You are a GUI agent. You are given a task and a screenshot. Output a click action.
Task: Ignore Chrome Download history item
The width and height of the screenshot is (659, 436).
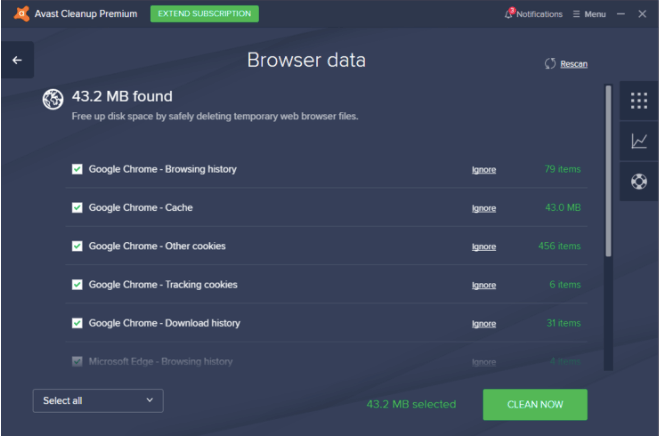(484, 323)
